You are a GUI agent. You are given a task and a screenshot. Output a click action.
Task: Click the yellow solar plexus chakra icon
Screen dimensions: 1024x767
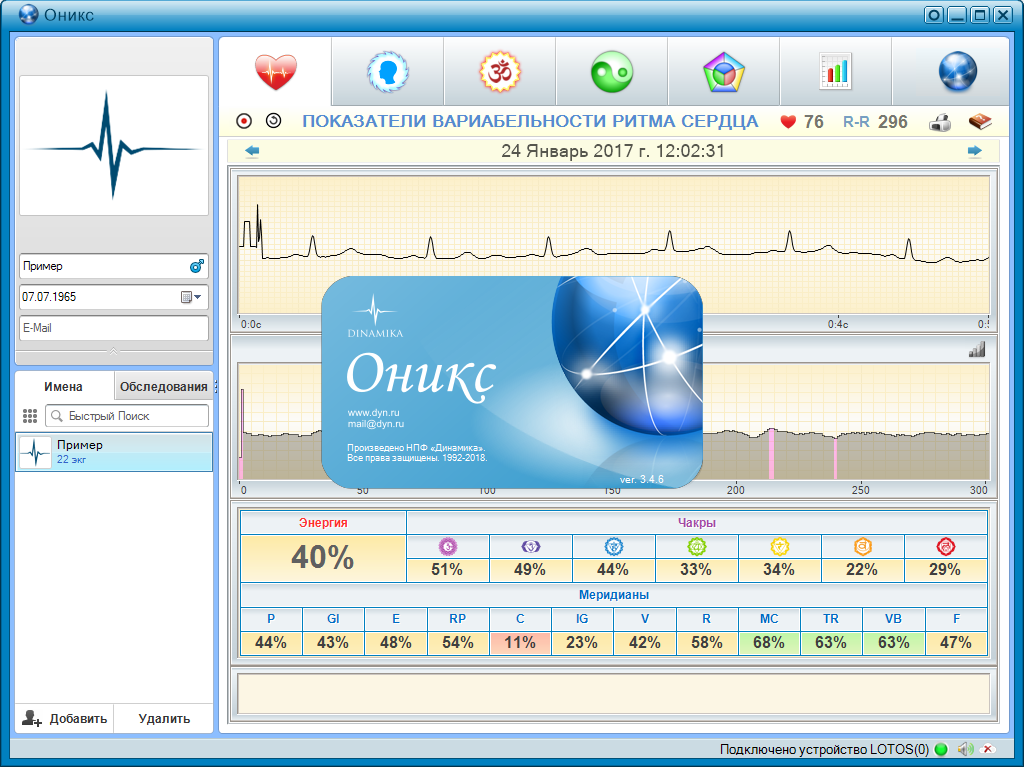pos(779,546)
